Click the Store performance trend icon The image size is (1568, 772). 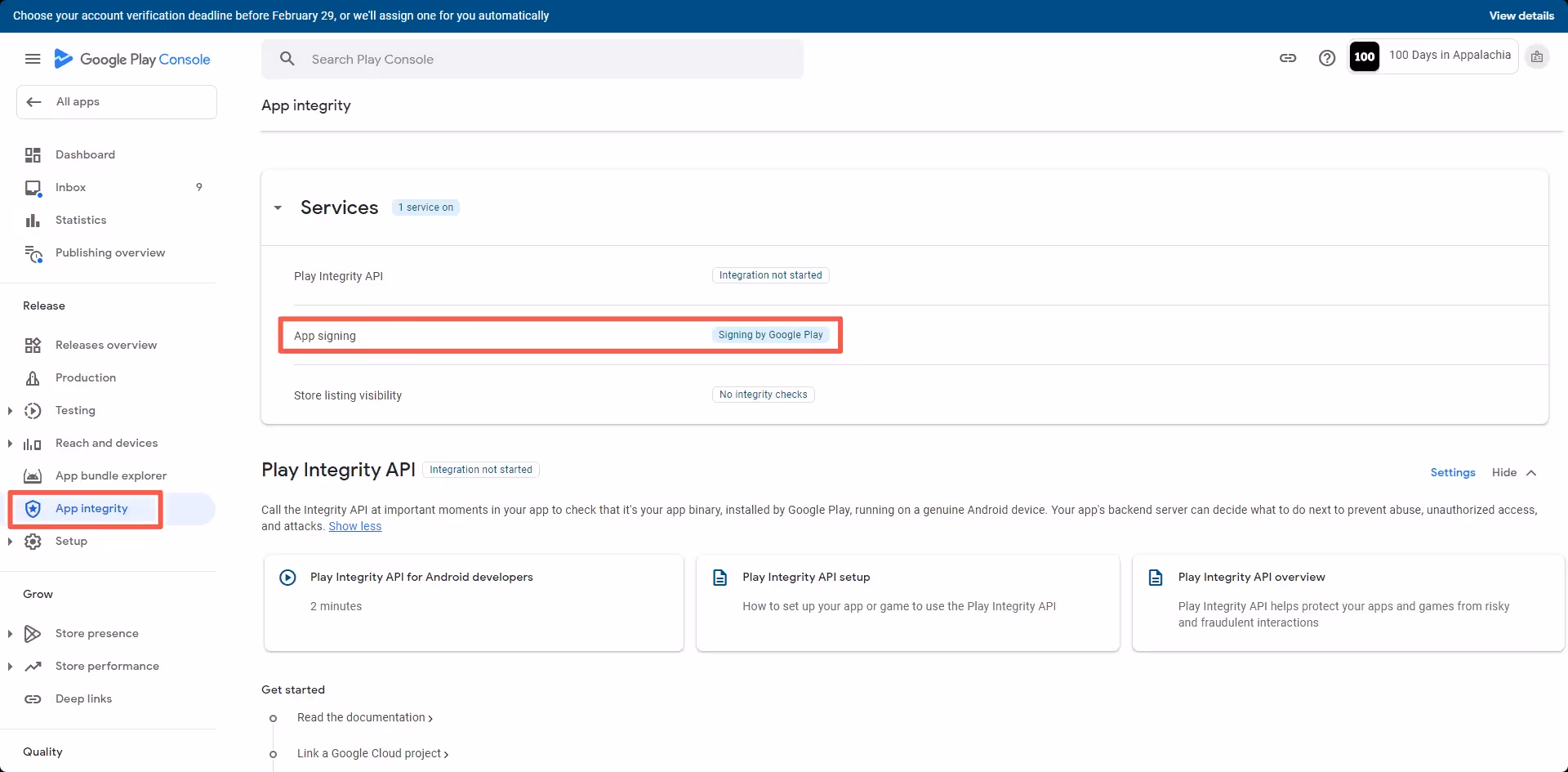pyautogui.click(x=33, y=666)
